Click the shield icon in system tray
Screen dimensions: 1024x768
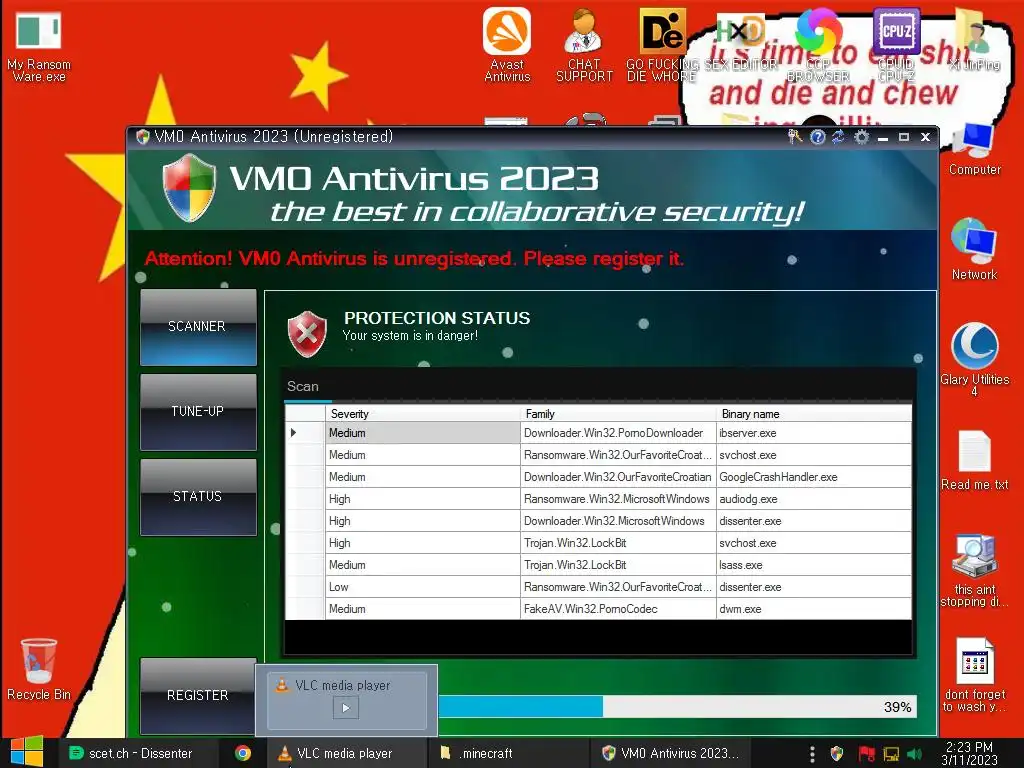(837, 754)
